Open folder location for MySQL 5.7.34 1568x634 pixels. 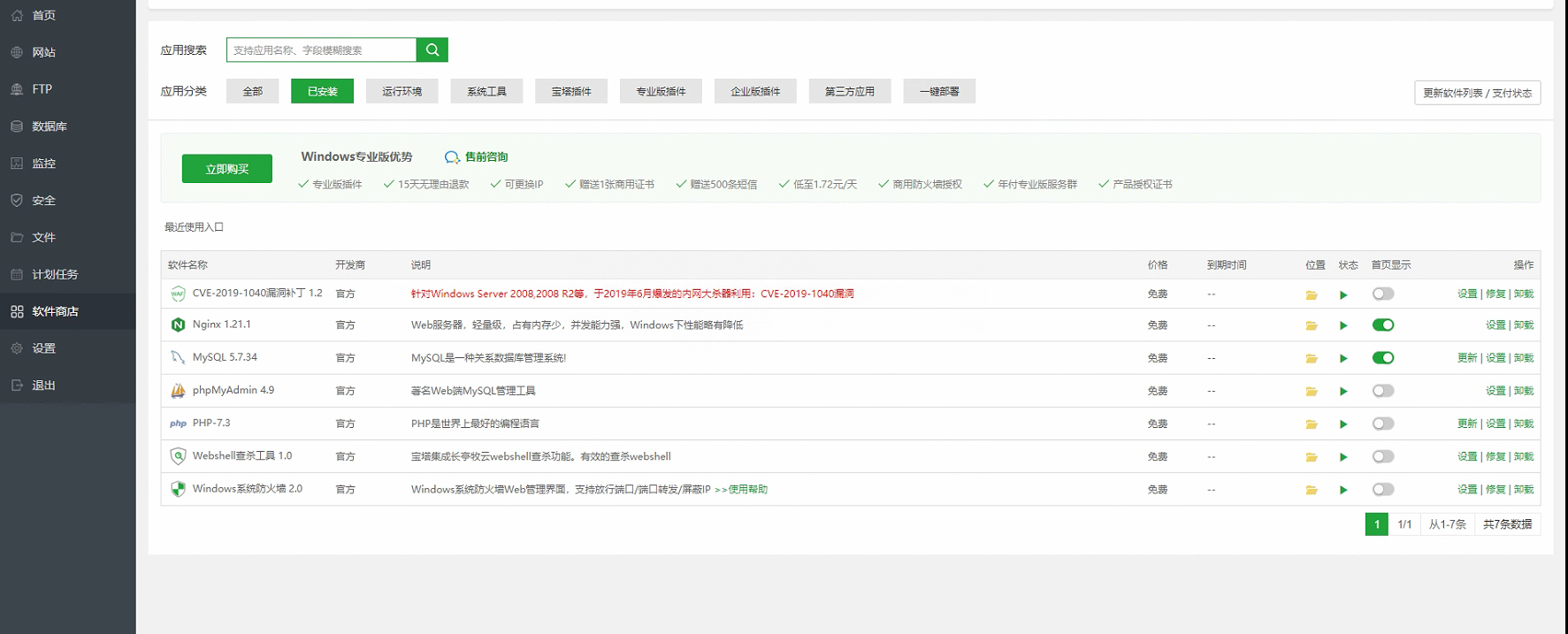point(1312,358)
